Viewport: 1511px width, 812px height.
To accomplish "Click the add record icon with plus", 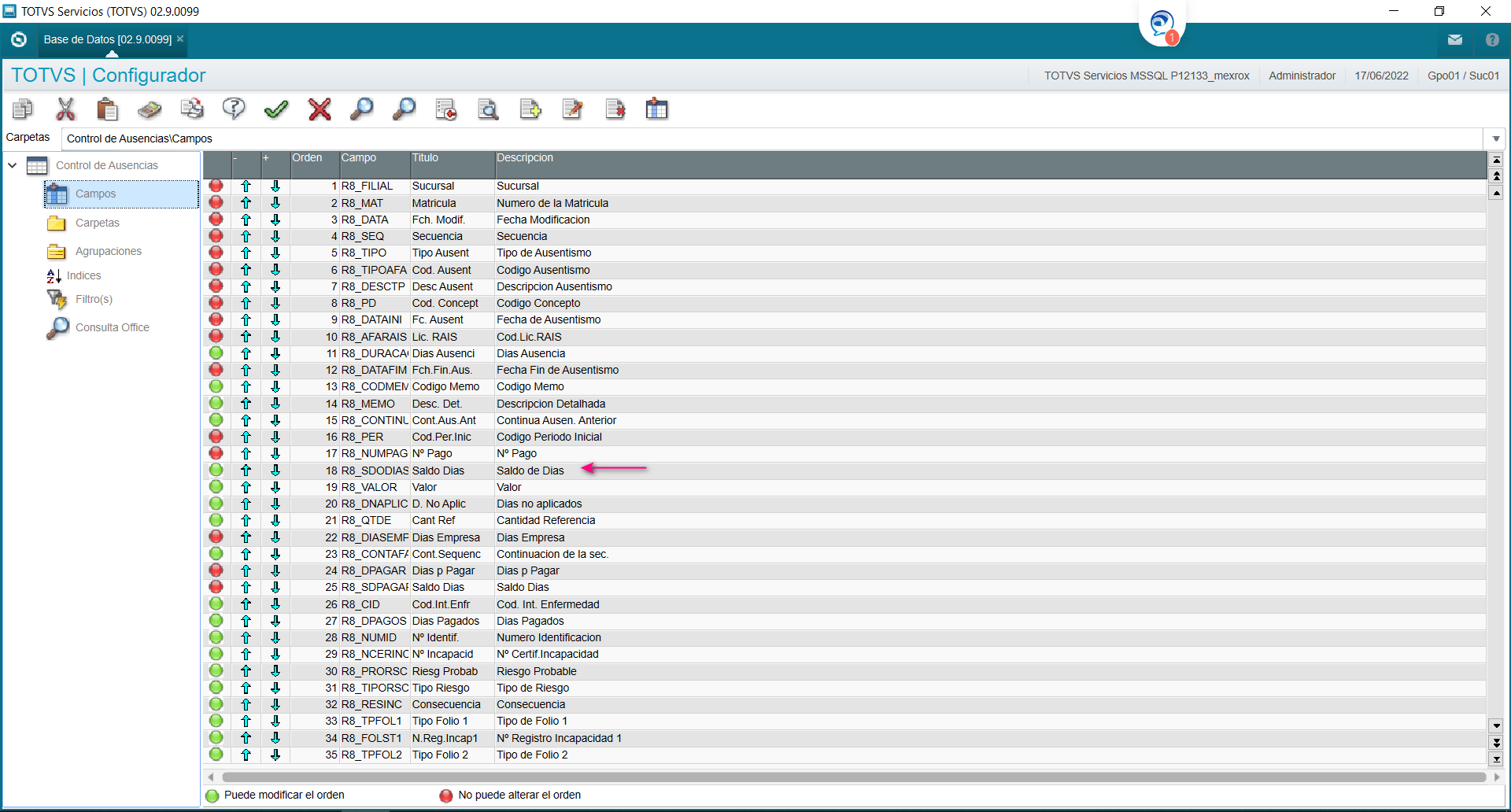I will pos(530,109).
